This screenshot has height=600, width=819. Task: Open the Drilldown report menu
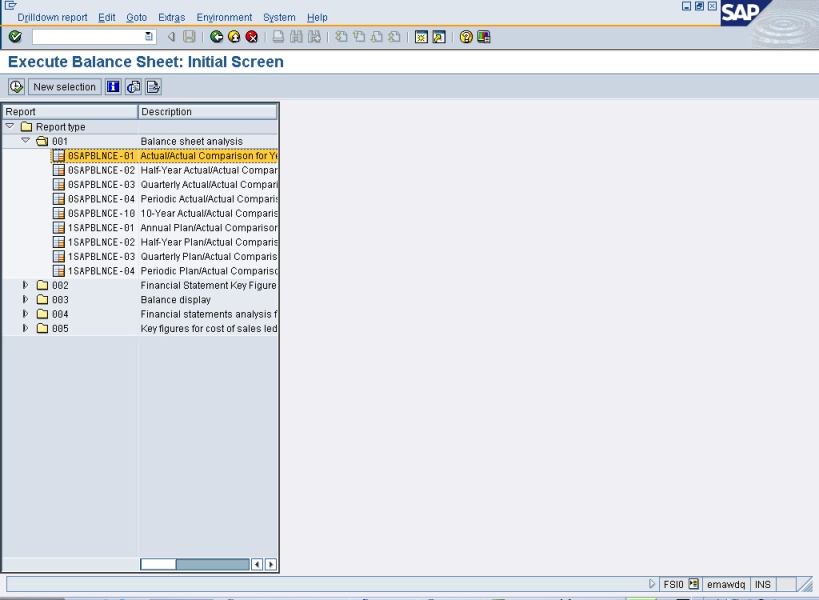52,18
